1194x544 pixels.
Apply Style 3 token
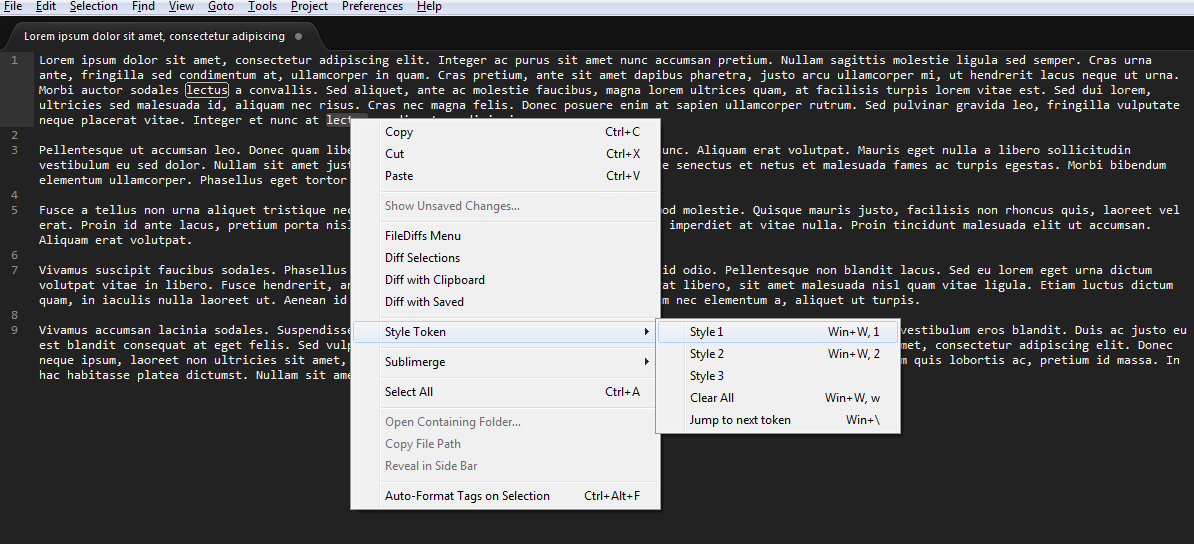click(x=778, y=376)
